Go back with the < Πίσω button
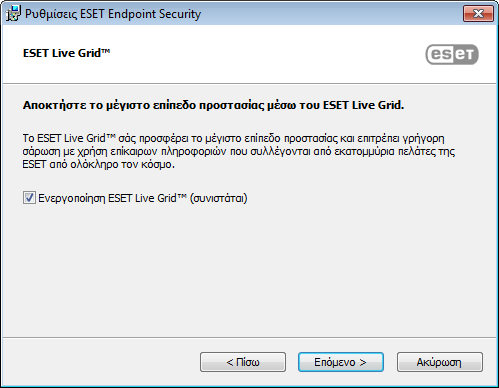 click(243, 362)
